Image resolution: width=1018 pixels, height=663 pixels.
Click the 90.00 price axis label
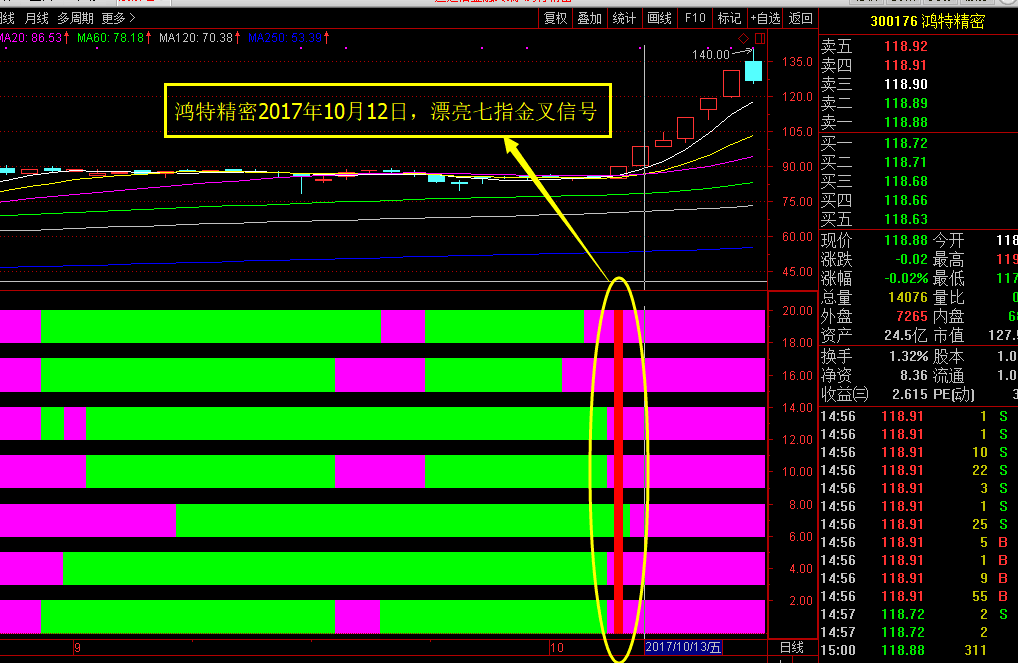click(x=797, y=166)
